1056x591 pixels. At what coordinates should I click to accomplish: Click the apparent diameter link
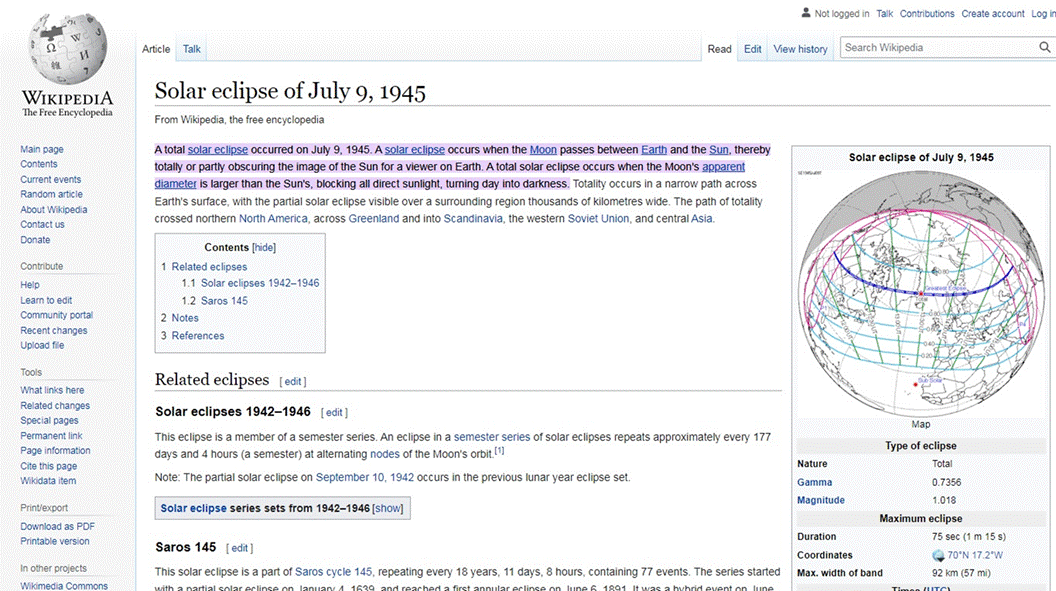pyautogui.click(x=723, y=167)
